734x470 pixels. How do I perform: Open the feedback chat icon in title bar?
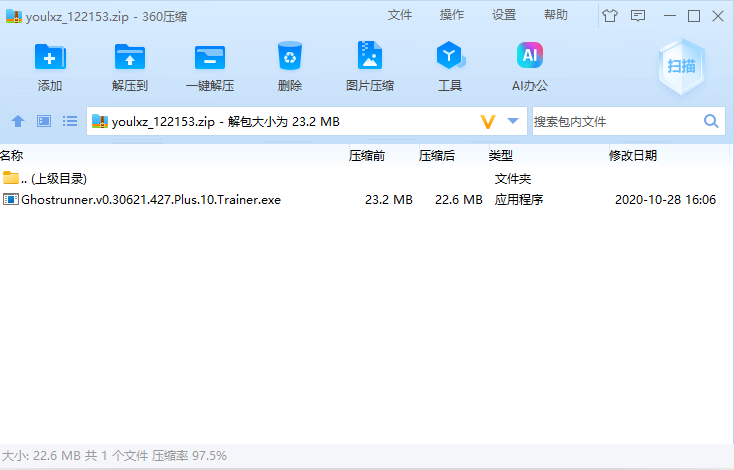coord(638,16)
